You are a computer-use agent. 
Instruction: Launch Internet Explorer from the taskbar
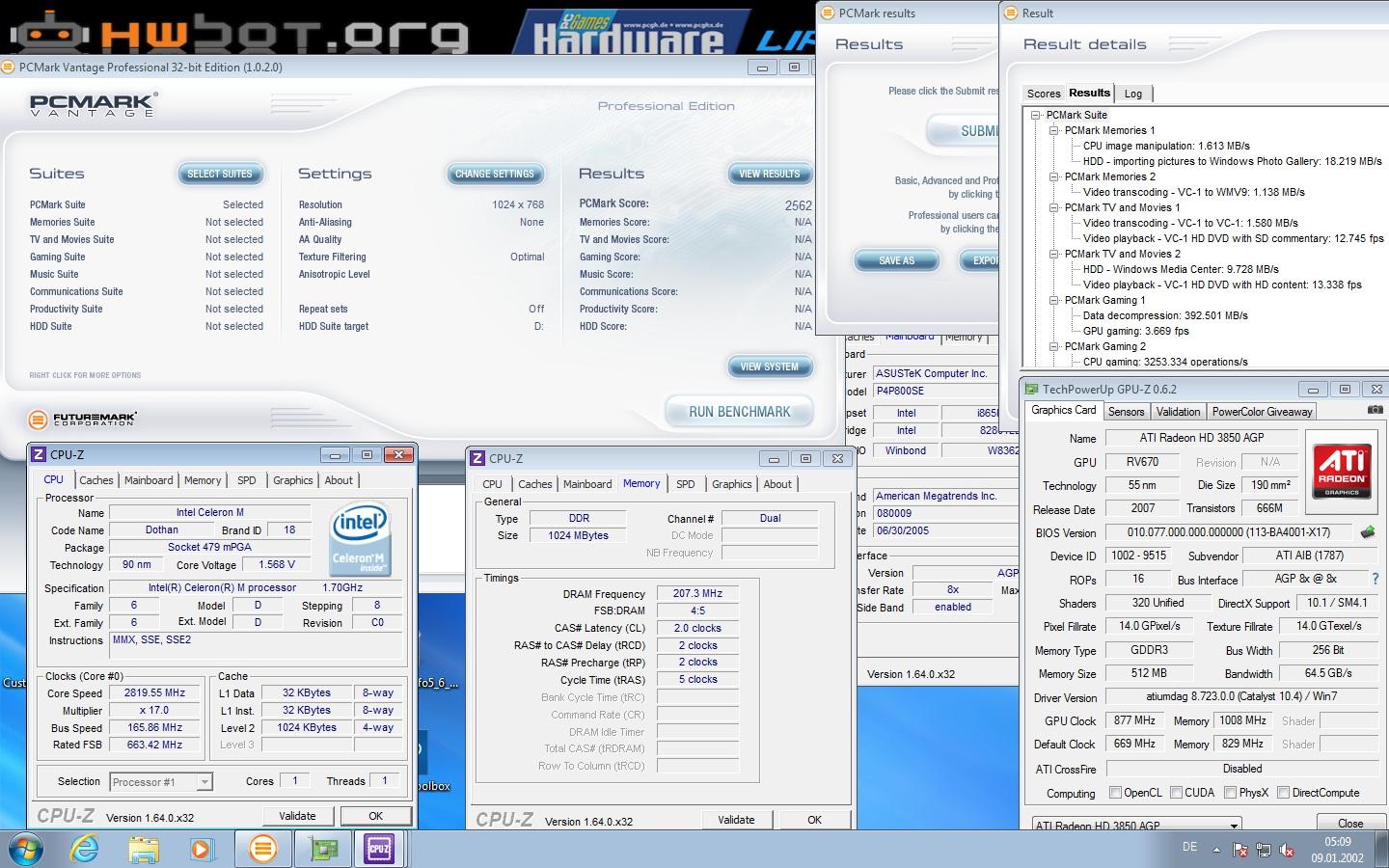pos(86,850)
